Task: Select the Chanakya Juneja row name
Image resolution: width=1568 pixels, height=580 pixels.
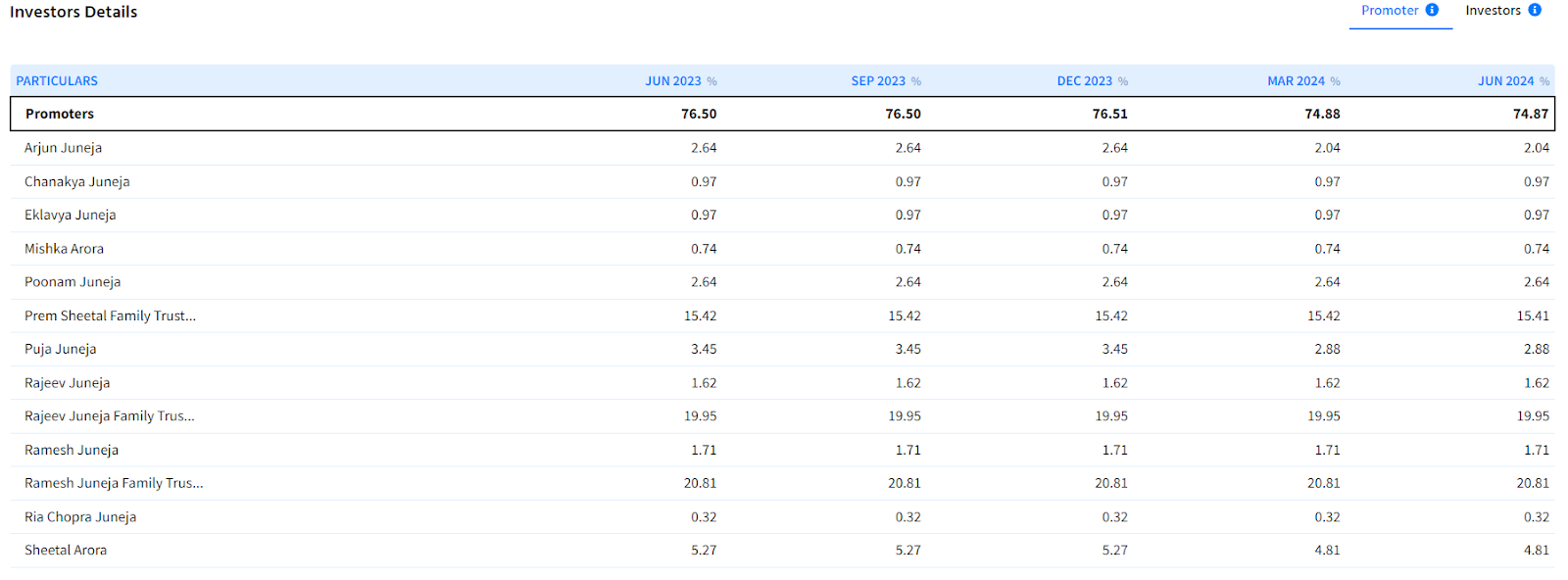Action: click(x=76, y=182)
